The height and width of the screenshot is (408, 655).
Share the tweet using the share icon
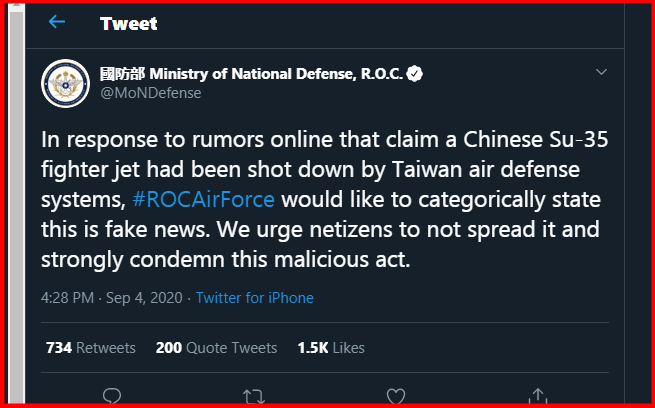538,396
